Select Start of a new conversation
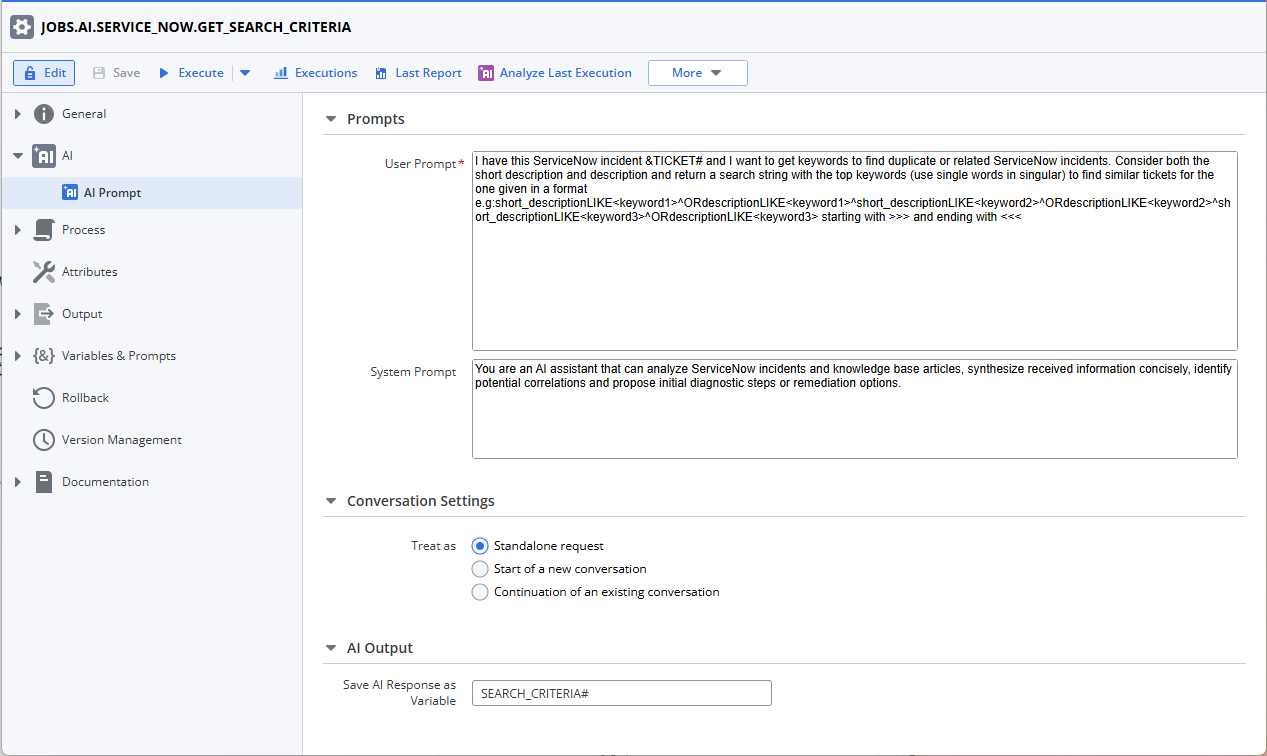 coord(480,569)
